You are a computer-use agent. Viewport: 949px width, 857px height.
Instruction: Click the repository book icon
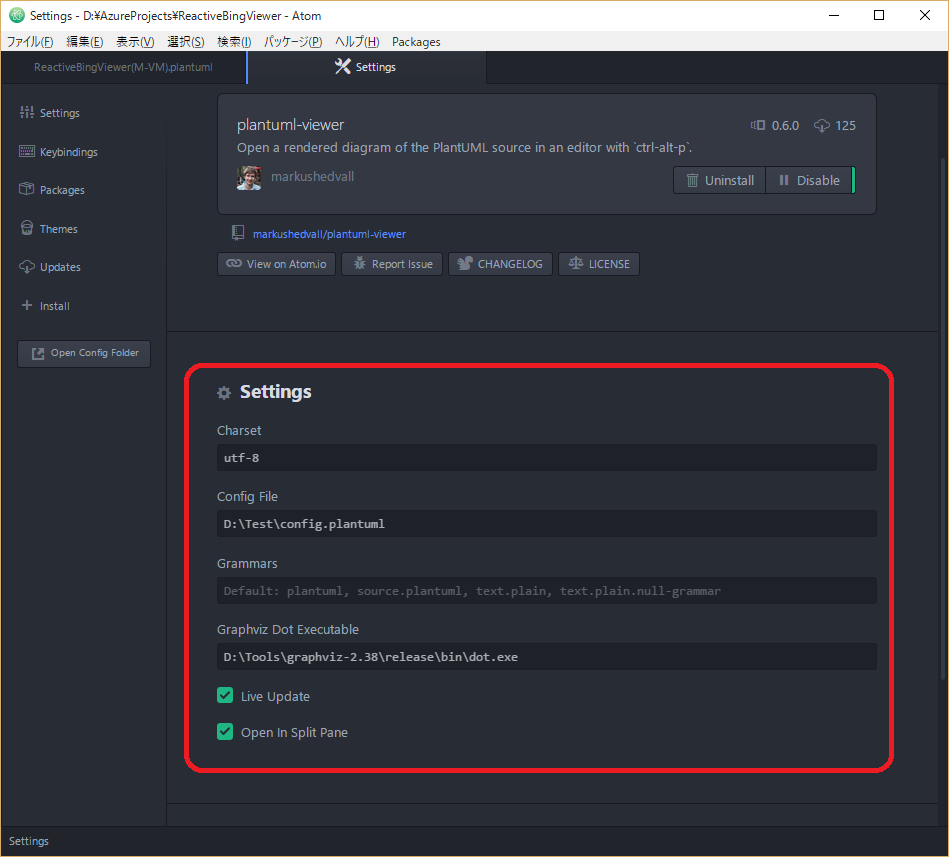coord(238,233)
